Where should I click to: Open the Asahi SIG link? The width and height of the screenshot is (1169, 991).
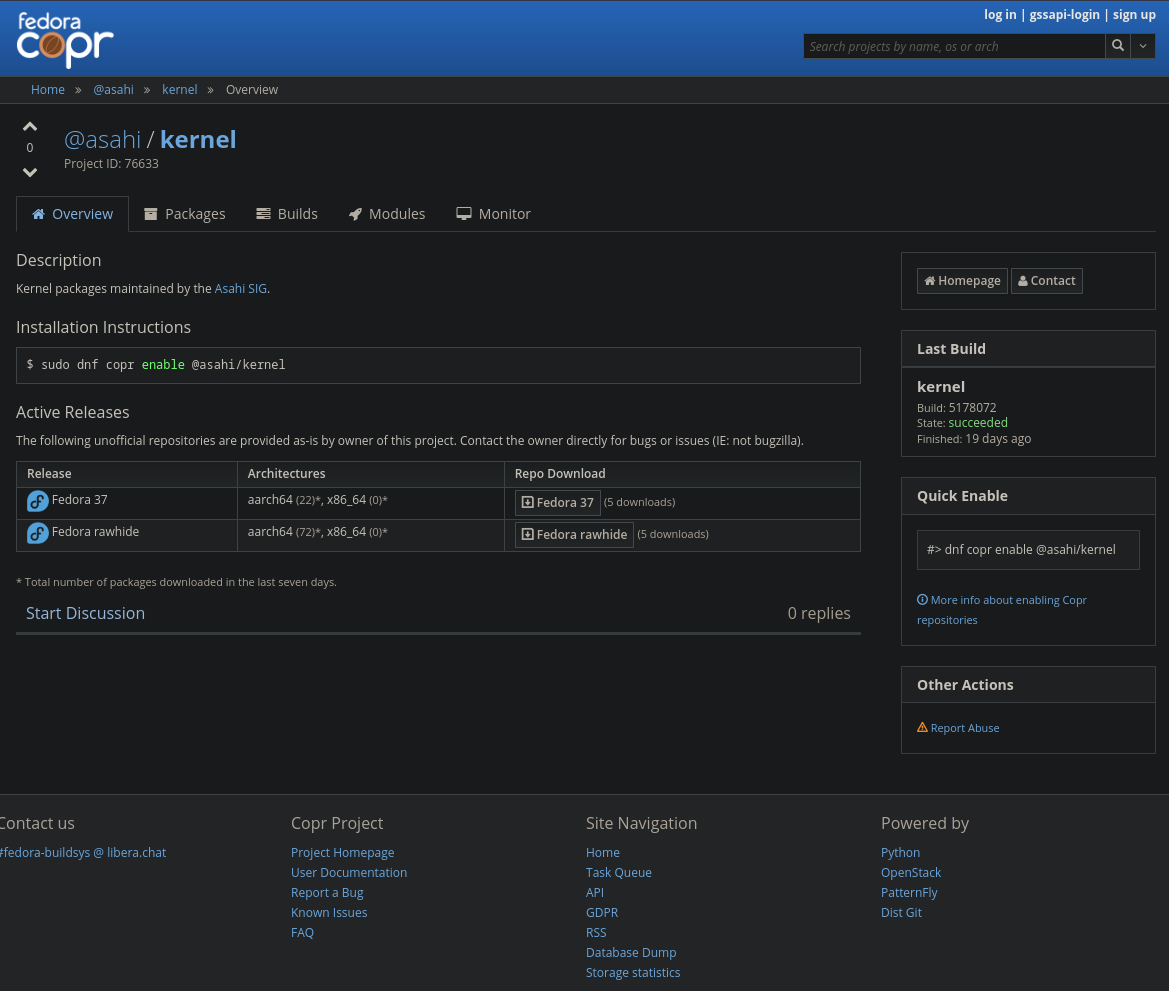click(241, 289)
